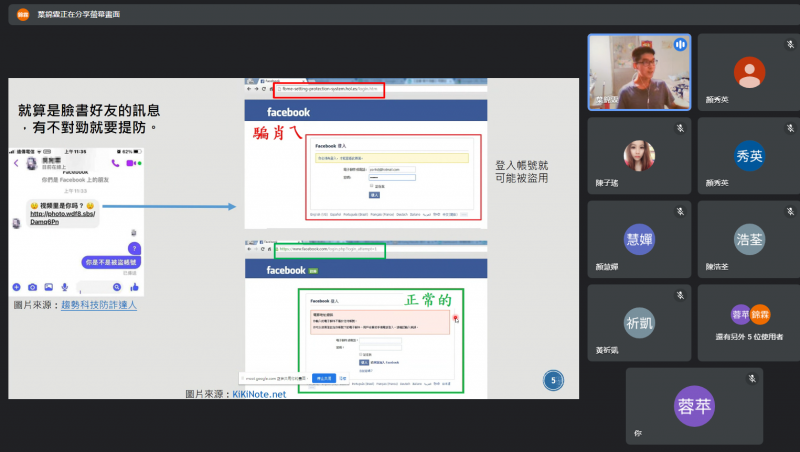Viewport: 800px width, 452px height.
Task: Click 隱藏 link on the sharing bar
Action: (343, 379)
